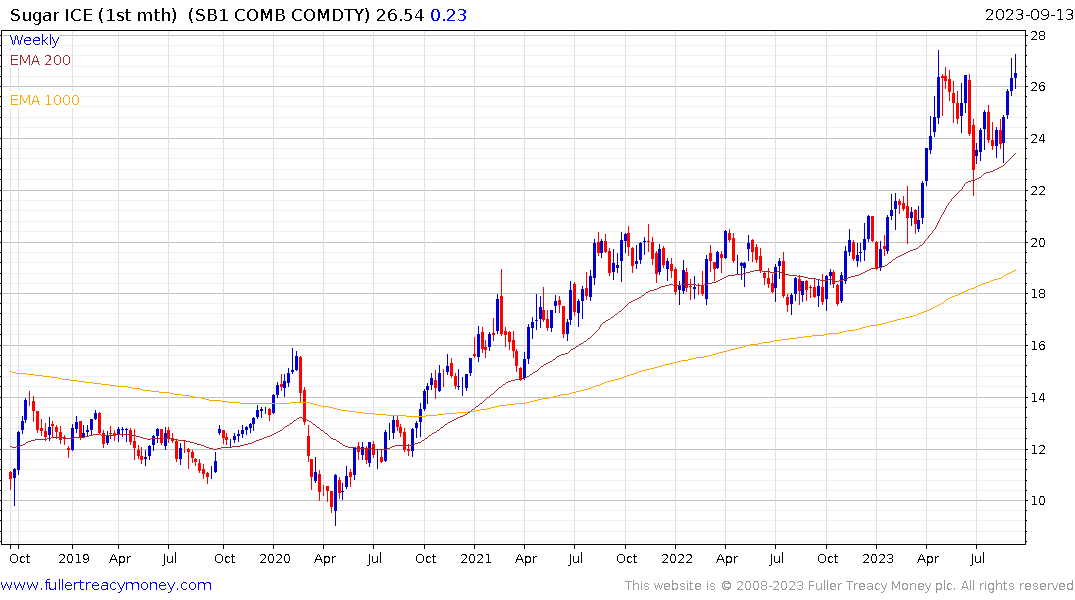Click the x-axis year label 2022
The image size is (1075, 600).
pyautogui.click(x=677, y=558)
